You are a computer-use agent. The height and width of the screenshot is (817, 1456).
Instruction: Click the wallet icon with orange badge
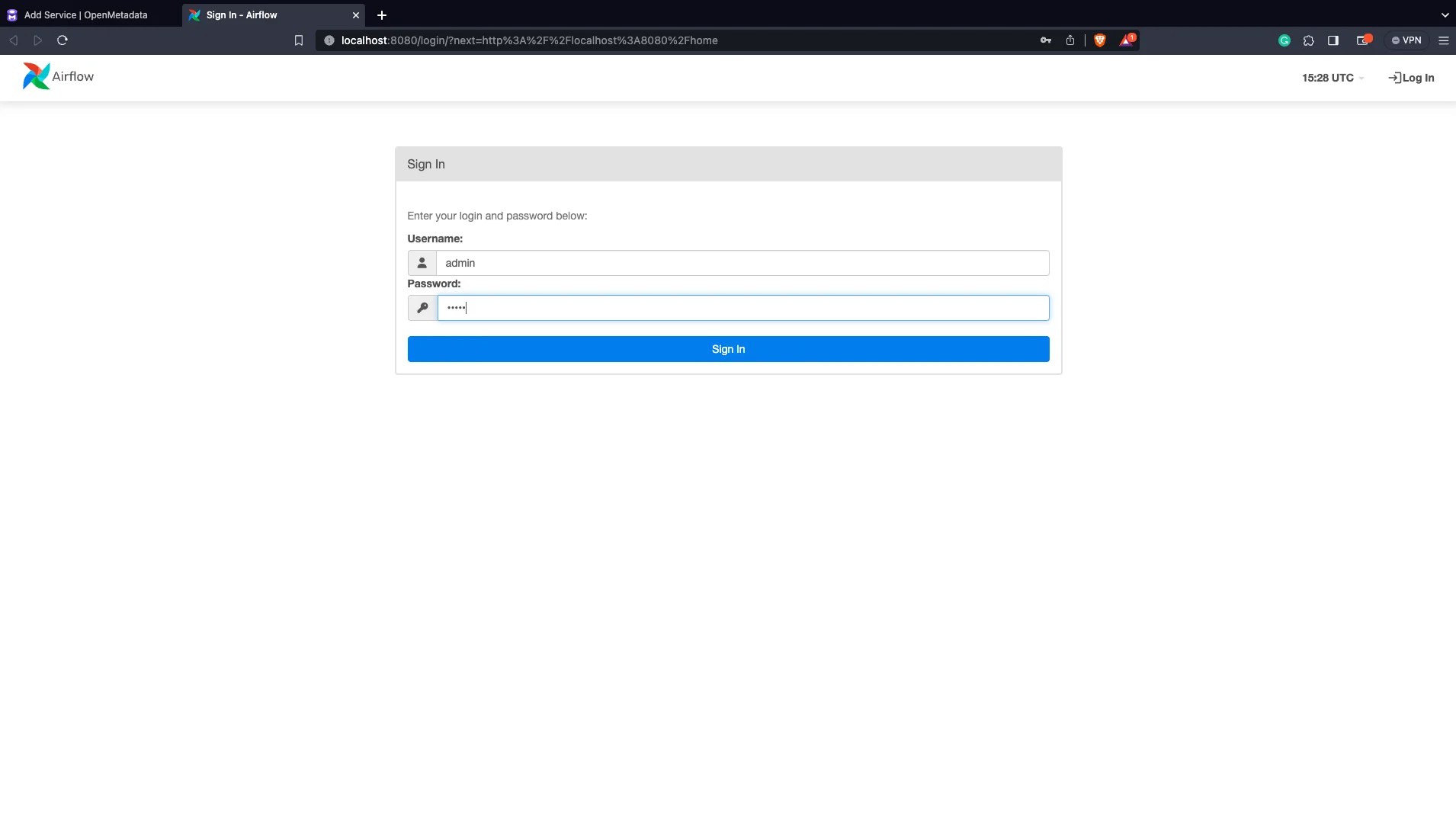1365,40
